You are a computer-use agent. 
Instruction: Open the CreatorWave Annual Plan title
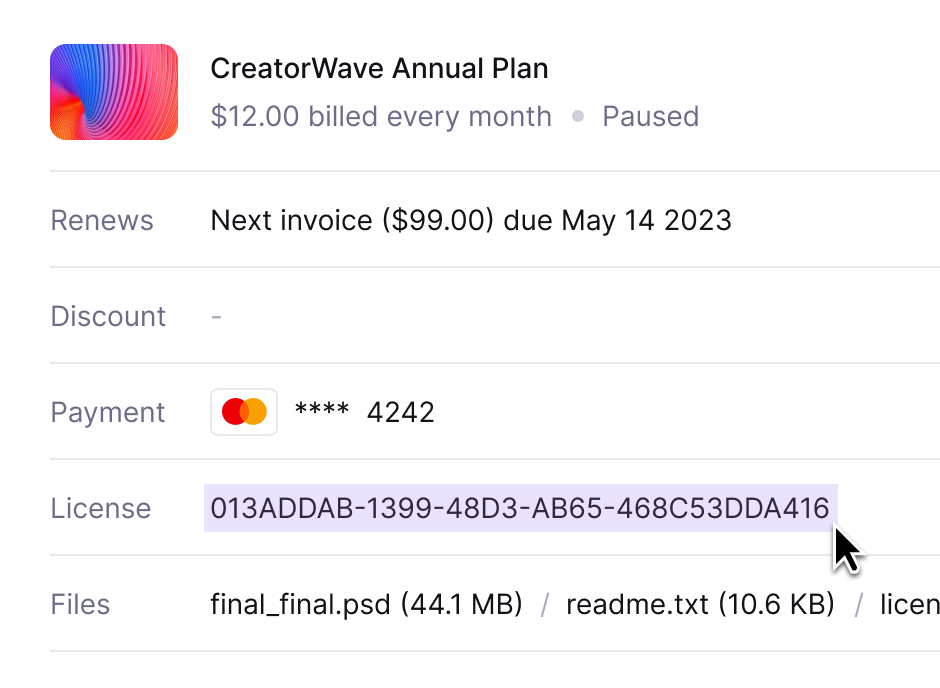(379, 68)
